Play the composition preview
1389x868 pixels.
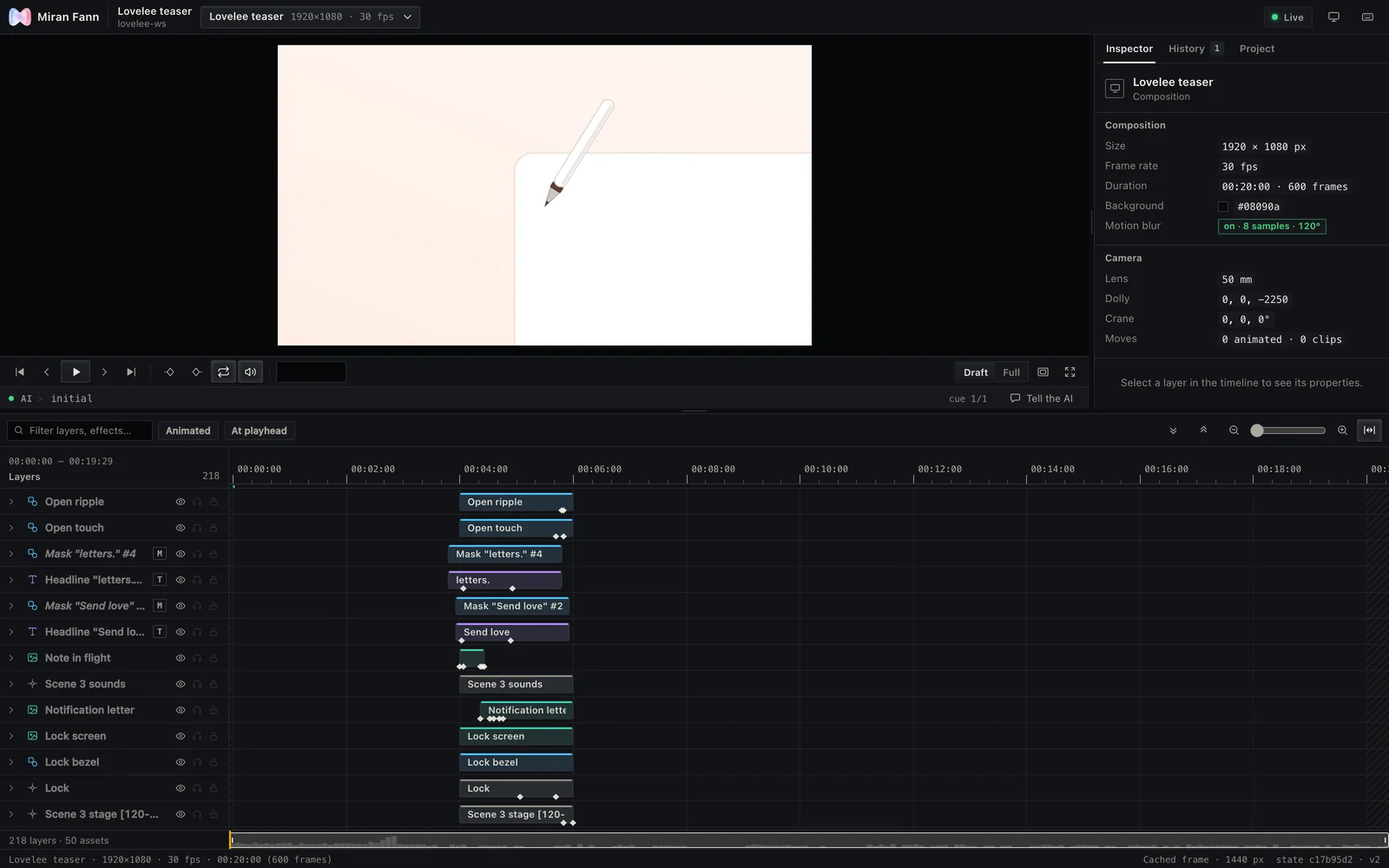(76, 372)
